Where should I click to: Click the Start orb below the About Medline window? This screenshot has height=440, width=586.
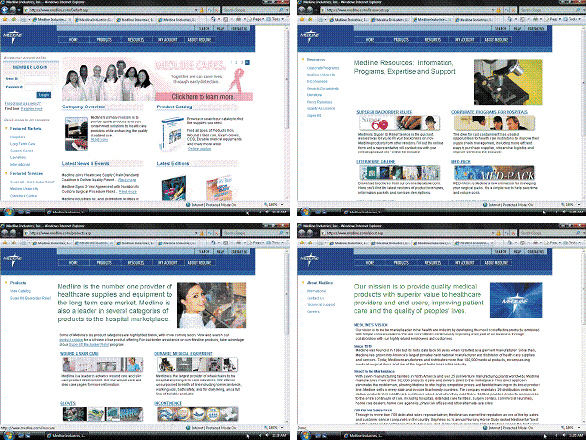tap(305, 436)
